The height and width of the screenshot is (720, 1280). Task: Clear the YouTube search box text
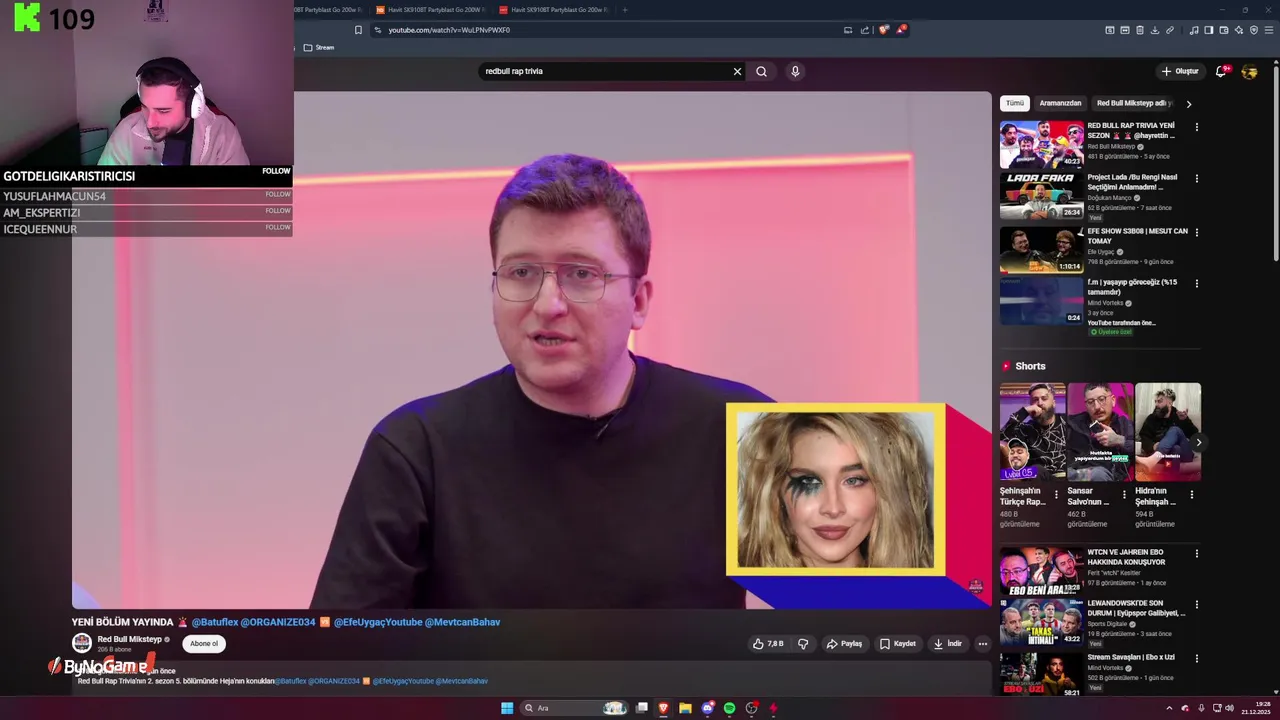click(737, 71)
